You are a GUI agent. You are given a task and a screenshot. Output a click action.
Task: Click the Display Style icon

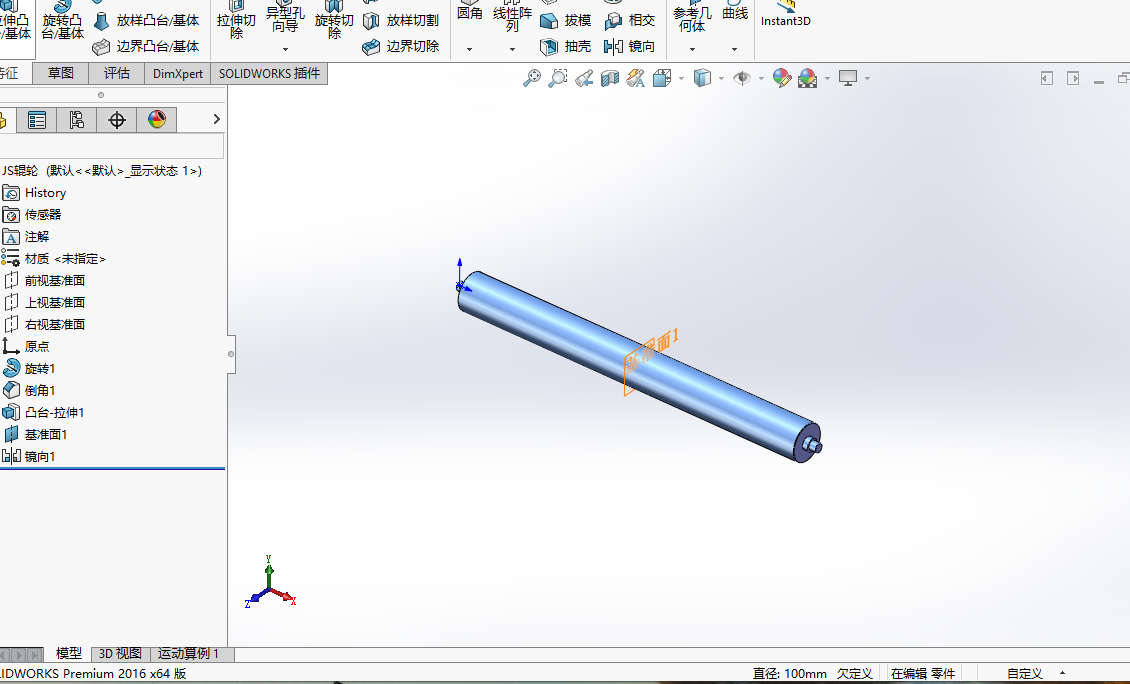click(x=702, y=78)
